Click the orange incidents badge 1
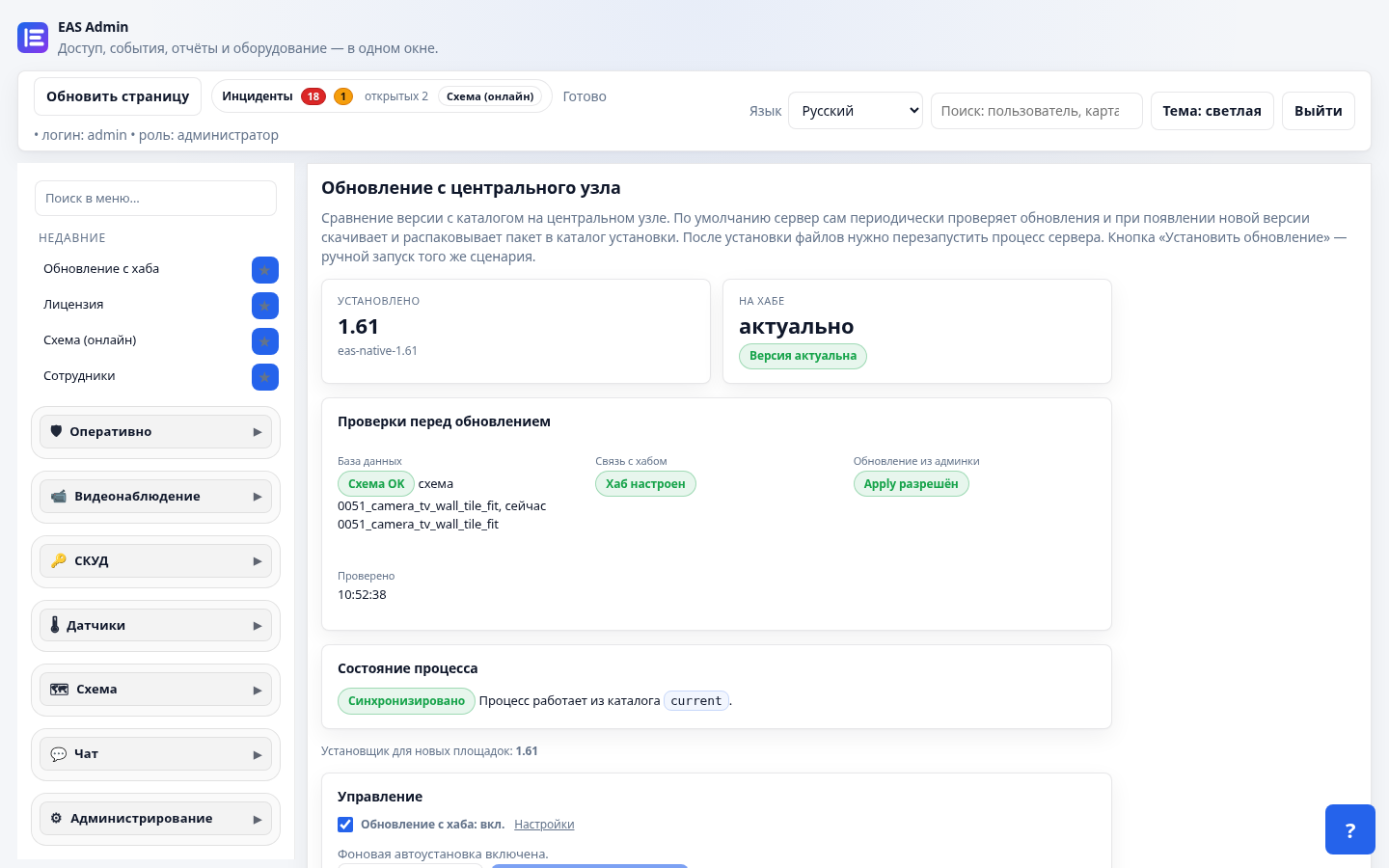Image resolution: width=1389 pixels, height=868 pixels. pyautogui.click(x=343, y=96)
